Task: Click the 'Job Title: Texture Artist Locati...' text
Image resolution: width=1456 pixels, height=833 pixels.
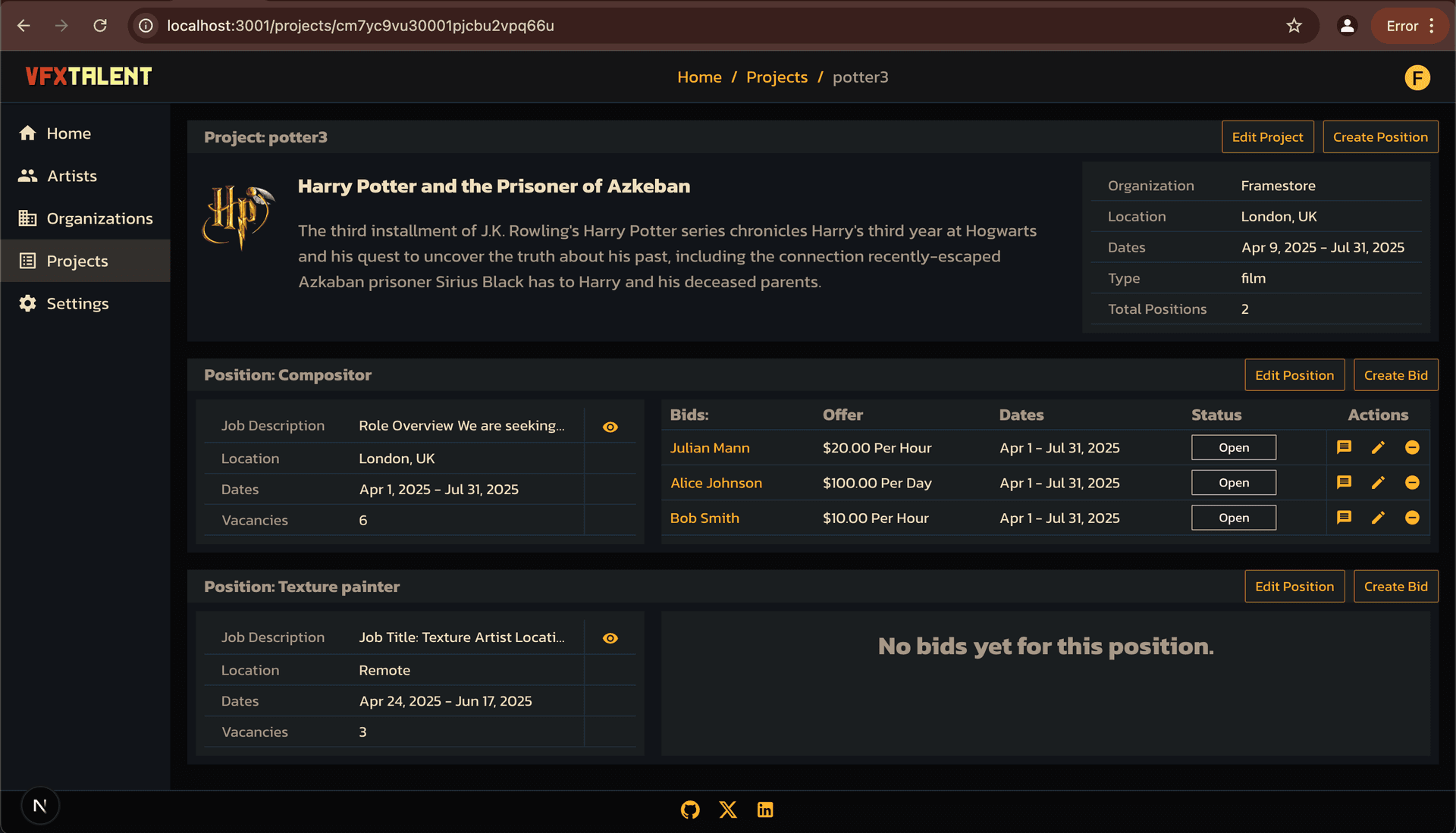Action: (461, 637)
